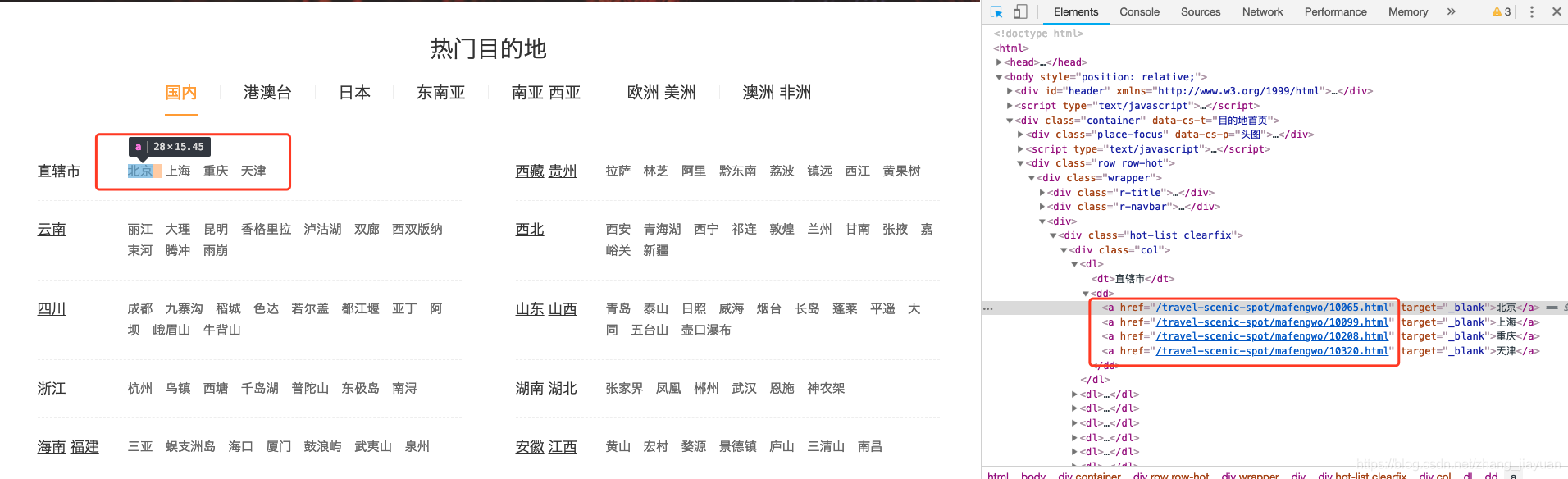Expand the div class="place-focus" node
The image size is (1568, 479).
click(x=1020, y=135)
